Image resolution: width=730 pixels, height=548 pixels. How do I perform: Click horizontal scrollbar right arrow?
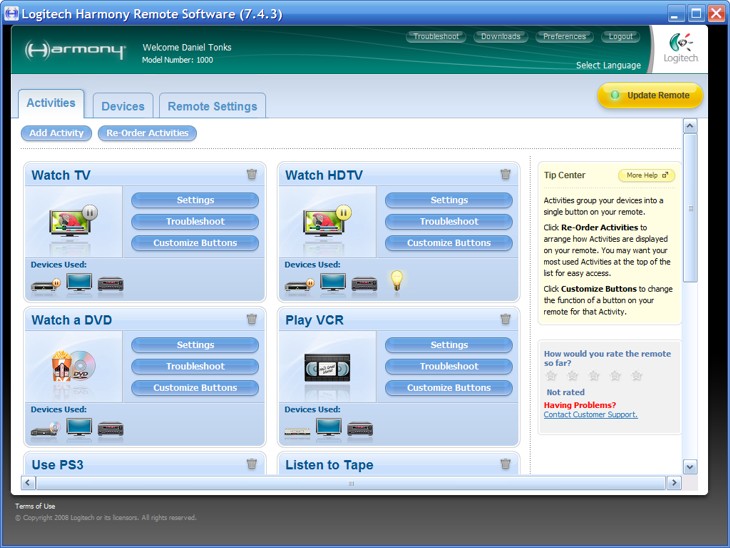(x=674, y=483)
